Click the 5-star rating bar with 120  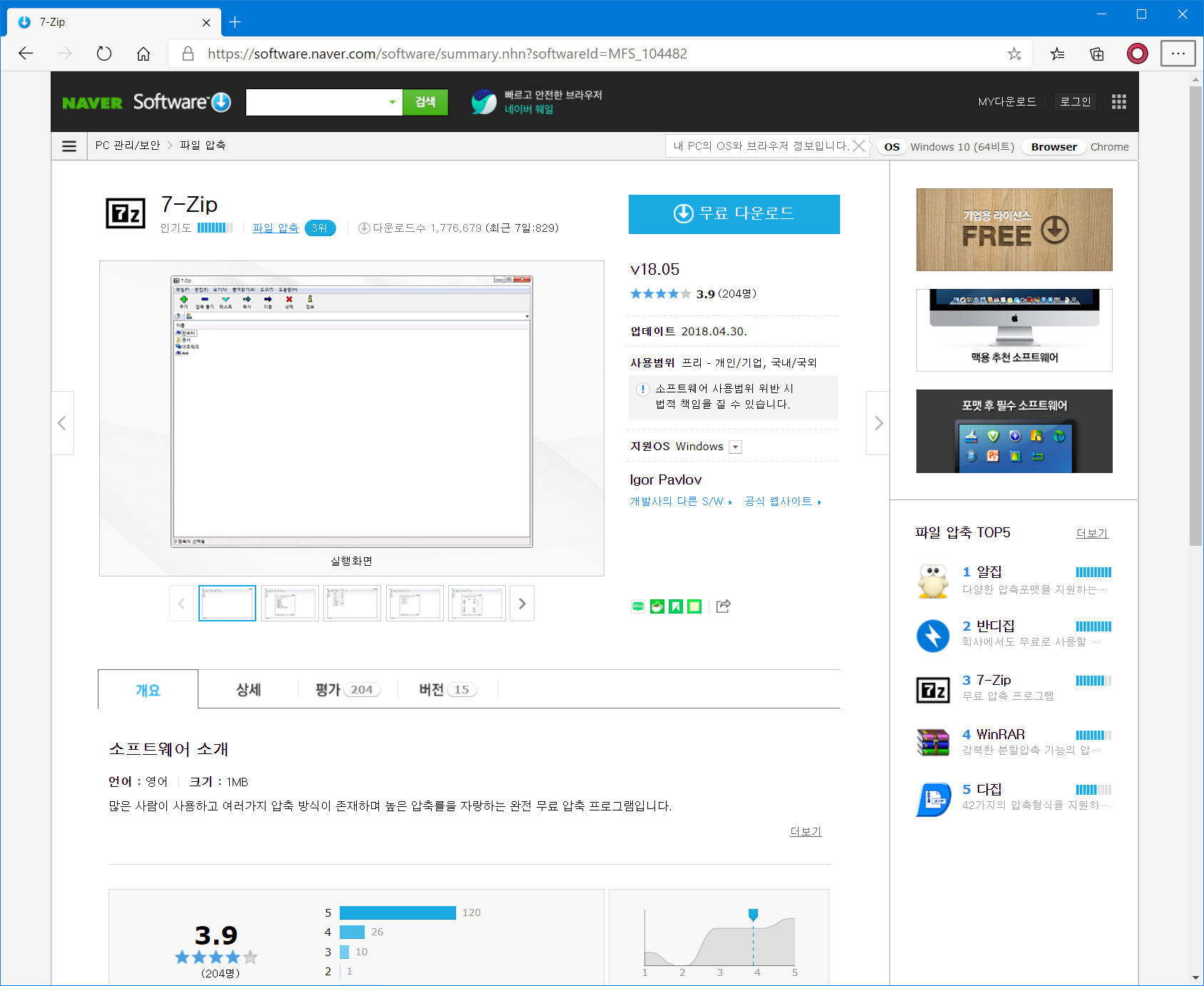pos(398,913)
